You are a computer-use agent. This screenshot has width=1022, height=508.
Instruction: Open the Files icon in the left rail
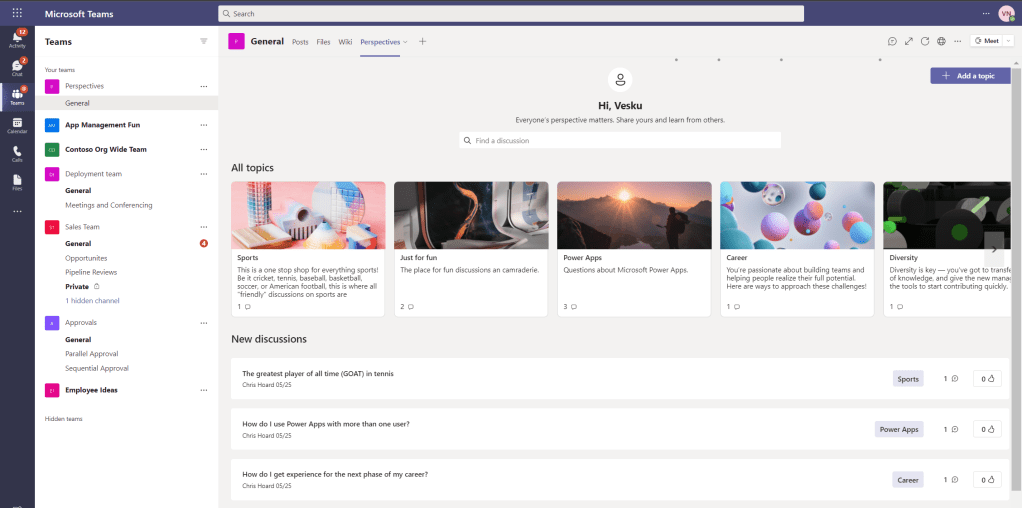pos(17,181)
